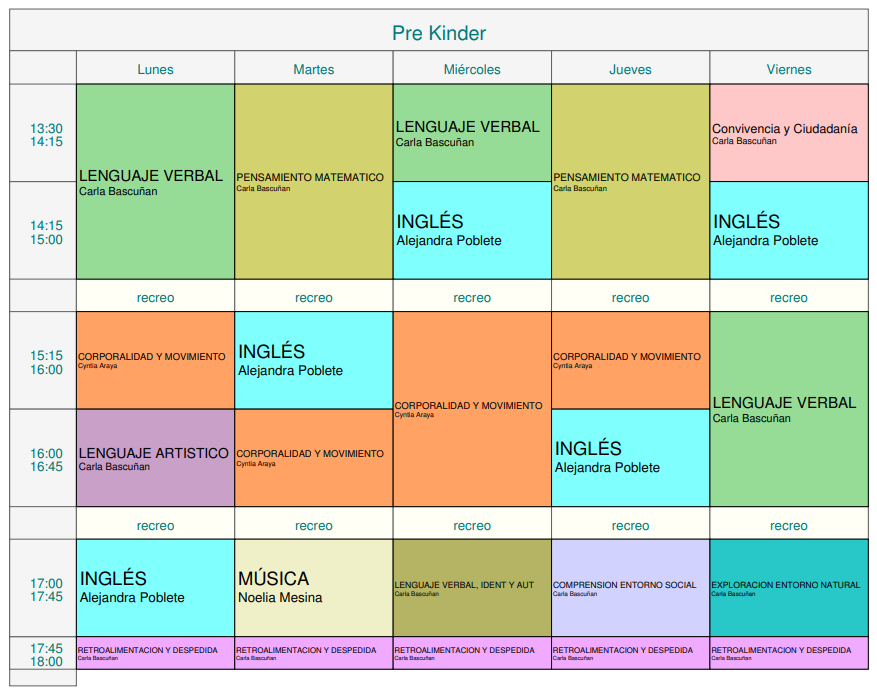Select Tuesday's PENSAMIENTO MATEMATICO block
The height and width of the screenshot is (697, 877).
(313, 181)
